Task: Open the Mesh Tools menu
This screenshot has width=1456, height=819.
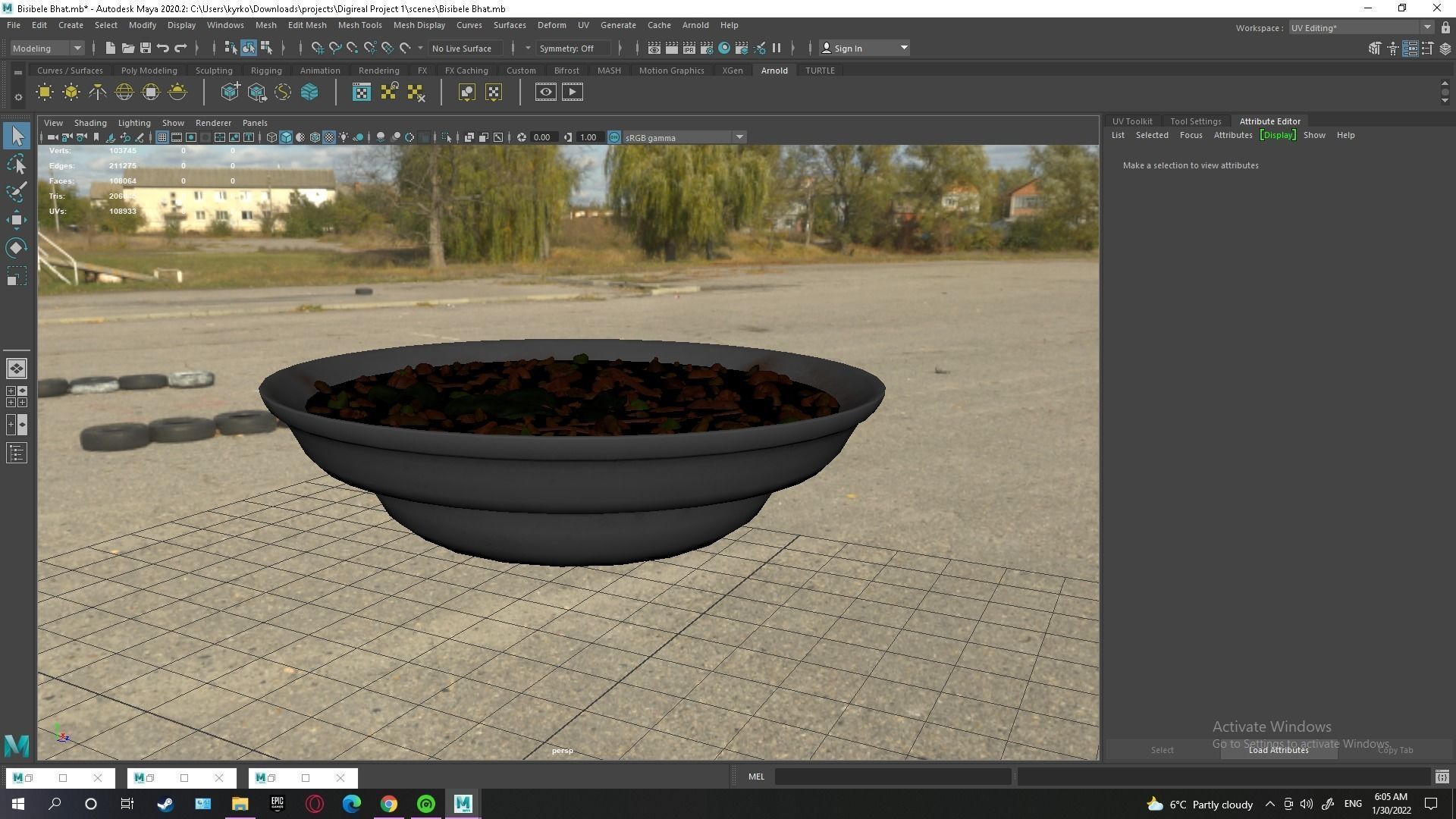Action: [x=359, y=25]
